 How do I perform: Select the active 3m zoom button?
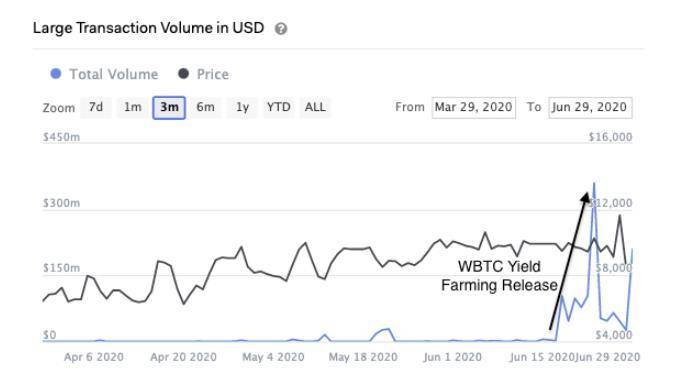(x=169, y=108)
